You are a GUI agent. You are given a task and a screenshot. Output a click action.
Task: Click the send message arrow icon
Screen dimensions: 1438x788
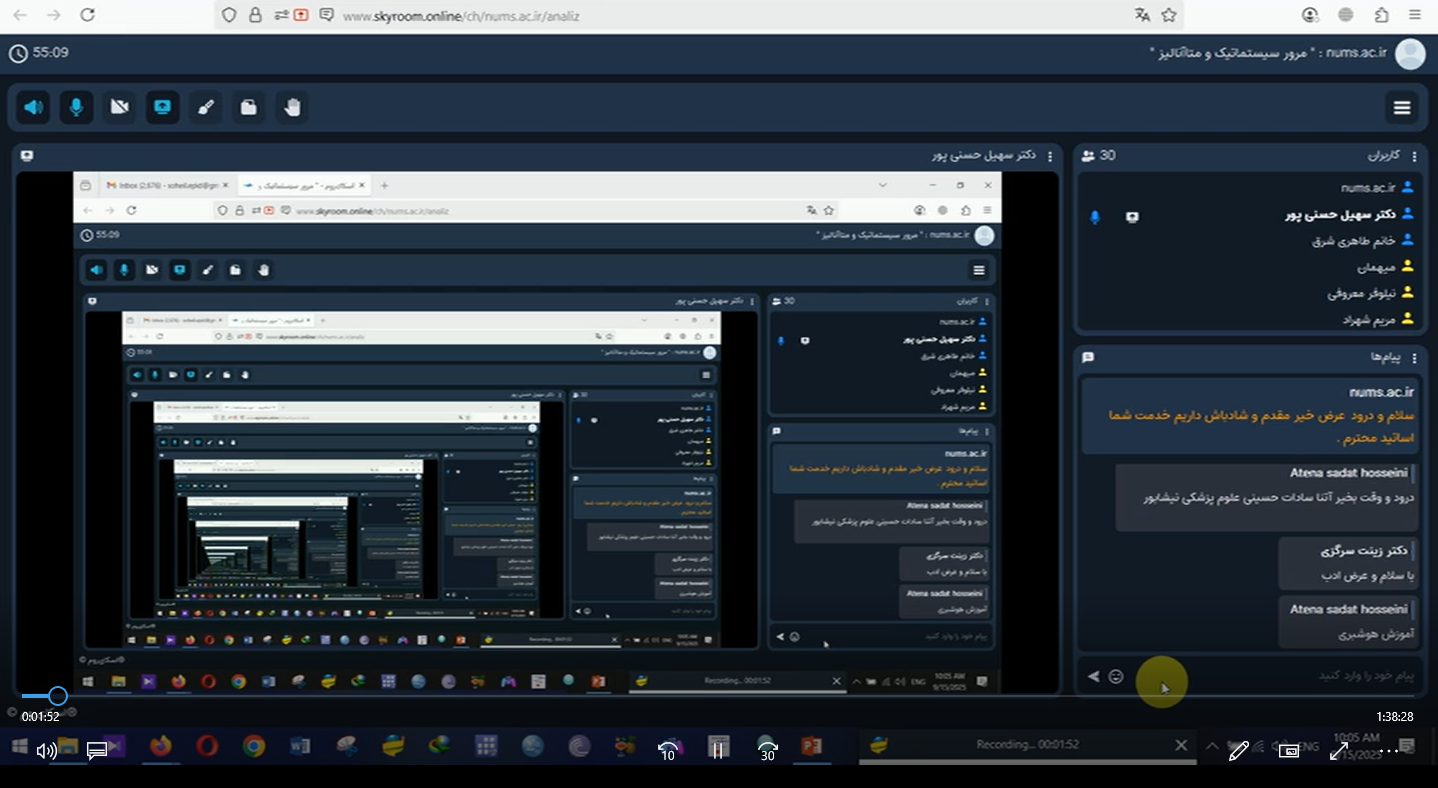tap(1093, 677)
